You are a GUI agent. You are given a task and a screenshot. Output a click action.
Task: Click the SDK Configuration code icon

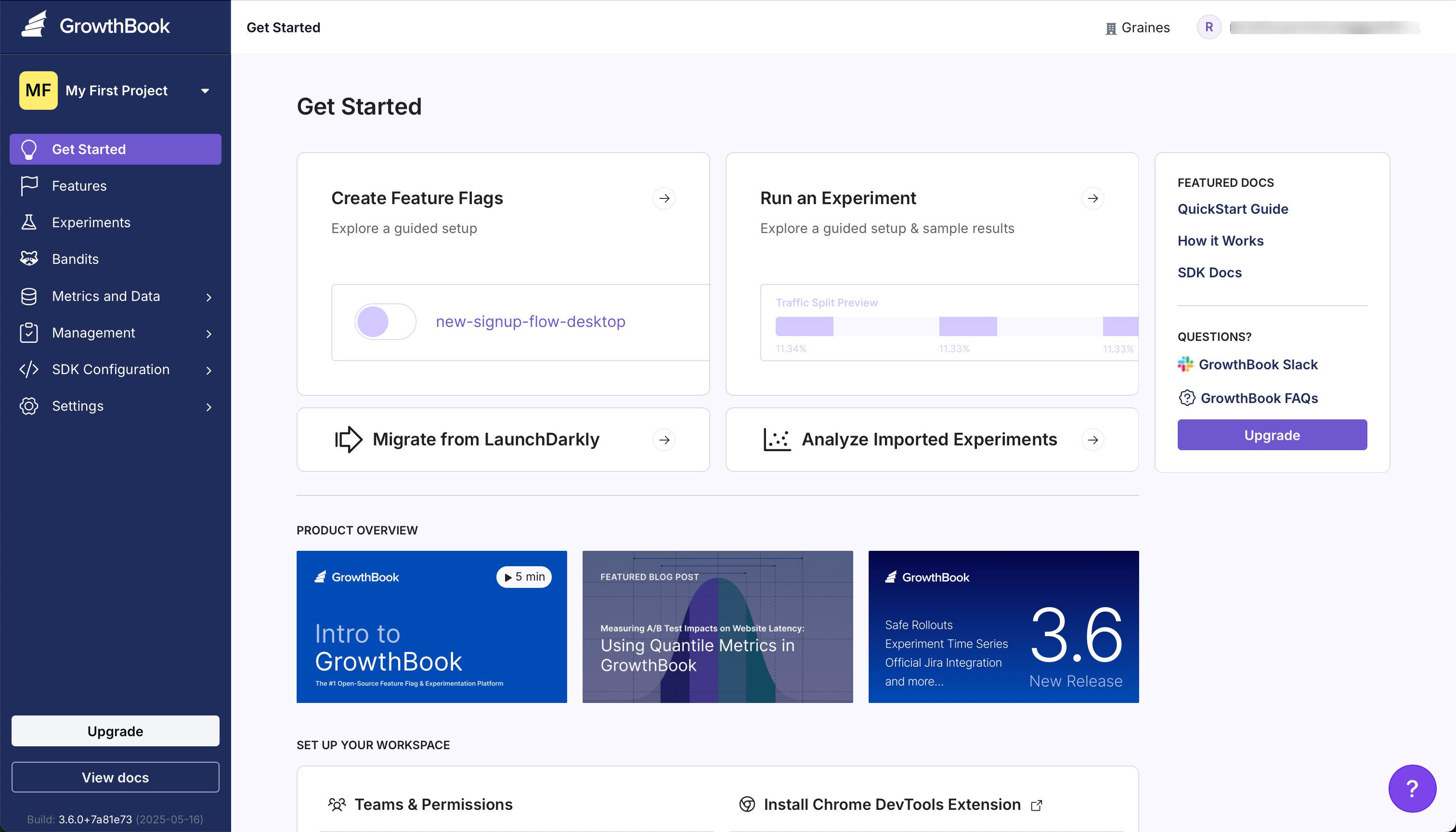(28, 369)
